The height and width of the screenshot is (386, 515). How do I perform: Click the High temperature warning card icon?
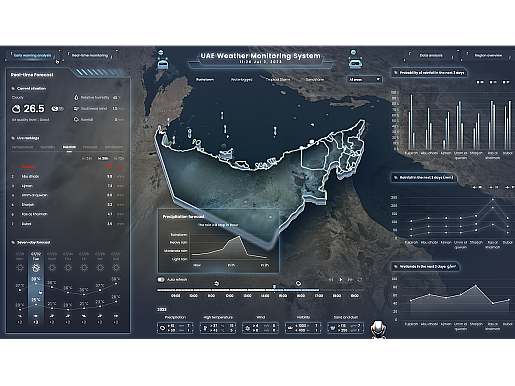click(205, 328)
